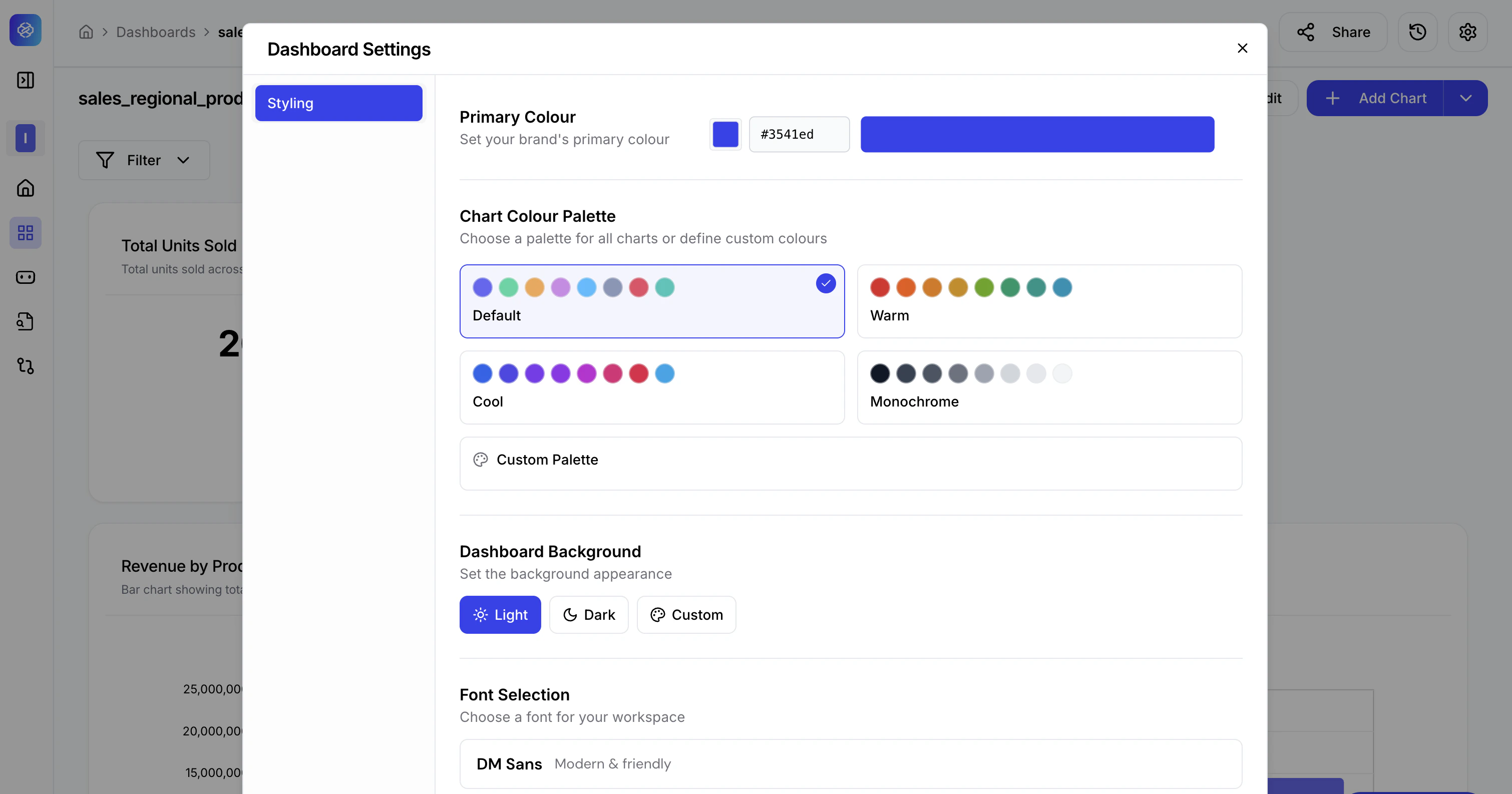This screenshot has height=794, width=1512.
Task: Select the Cool chart palette
Action: click(652, 387)
